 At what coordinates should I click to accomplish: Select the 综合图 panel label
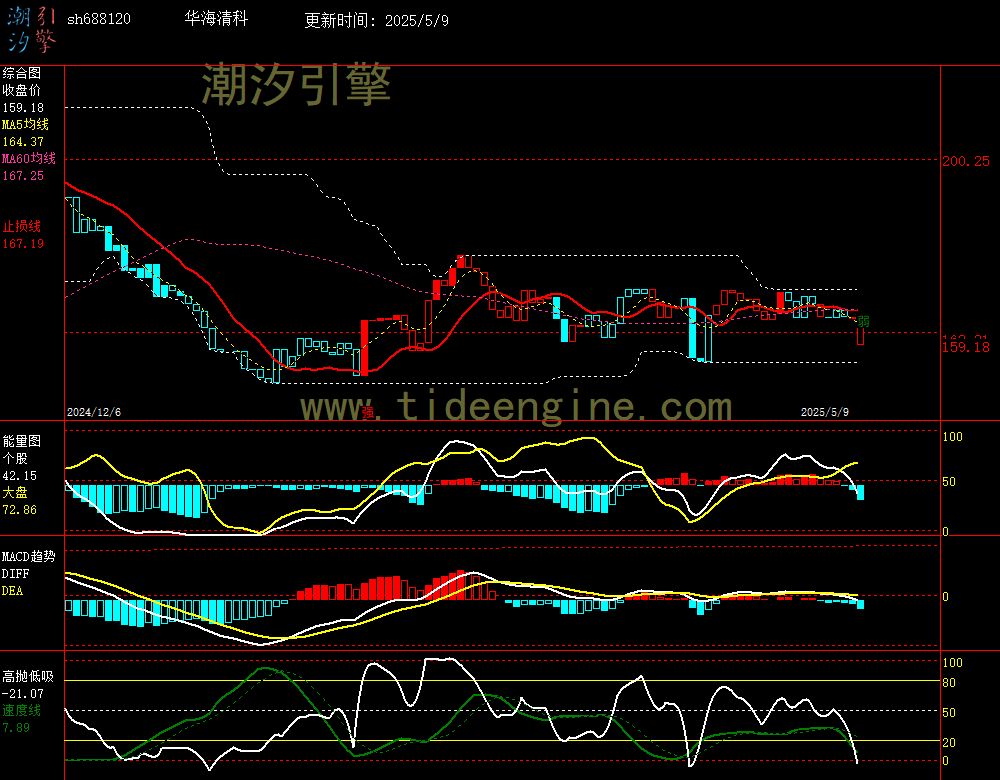(x=22, y=73)
